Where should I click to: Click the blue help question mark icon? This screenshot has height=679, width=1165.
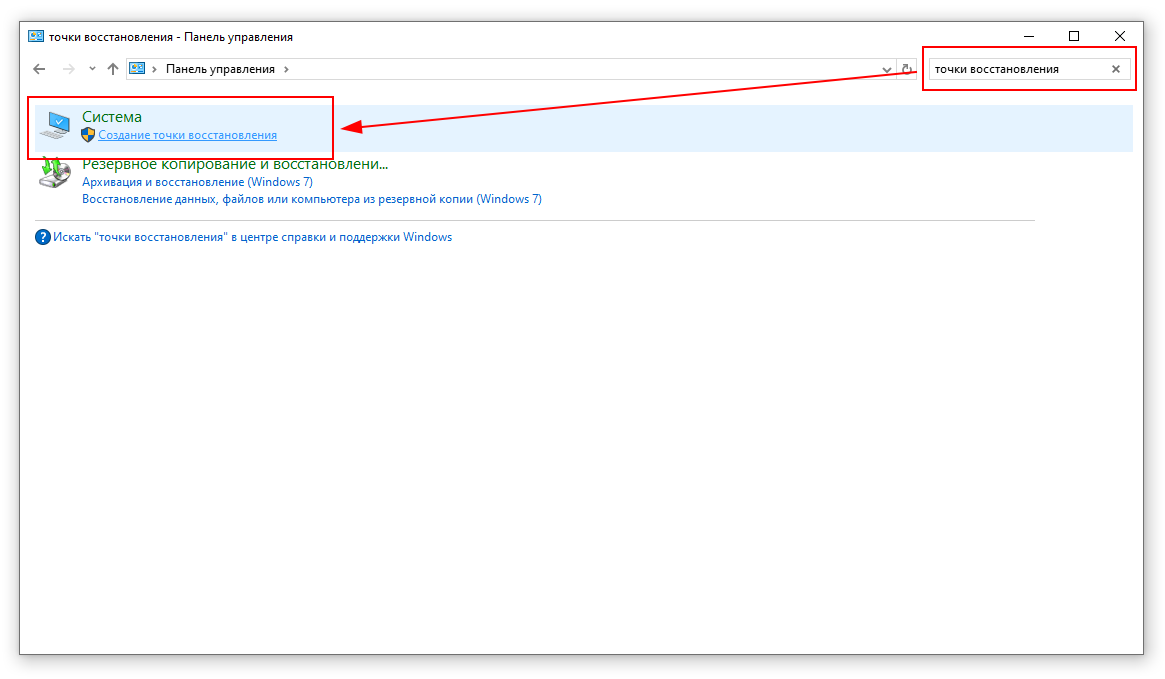(x=43, y=237)
